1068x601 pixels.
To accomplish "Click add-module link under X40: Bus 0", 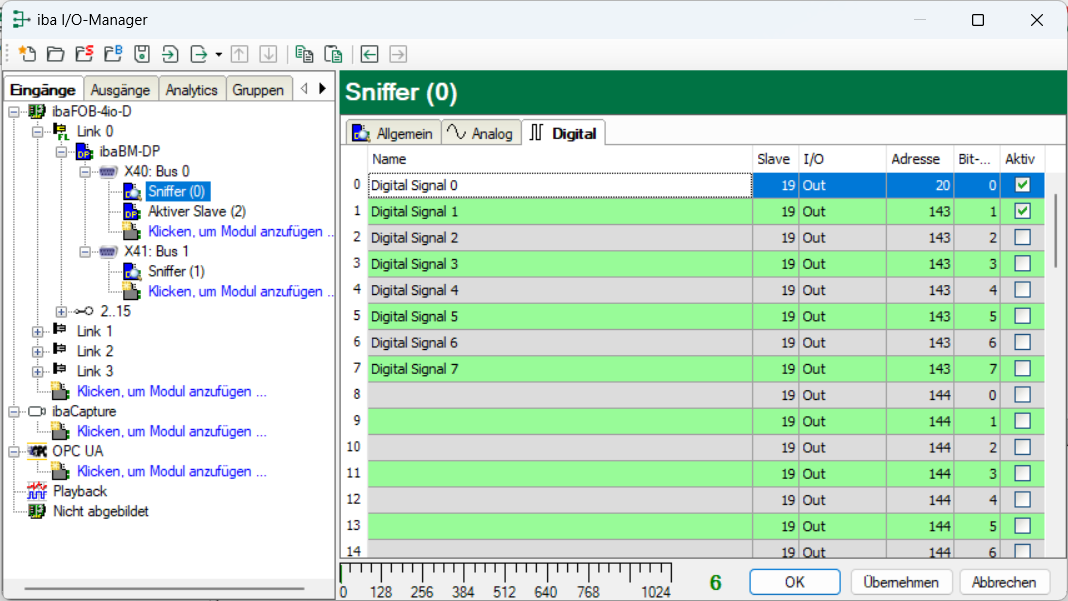I will tap(240, 232).
